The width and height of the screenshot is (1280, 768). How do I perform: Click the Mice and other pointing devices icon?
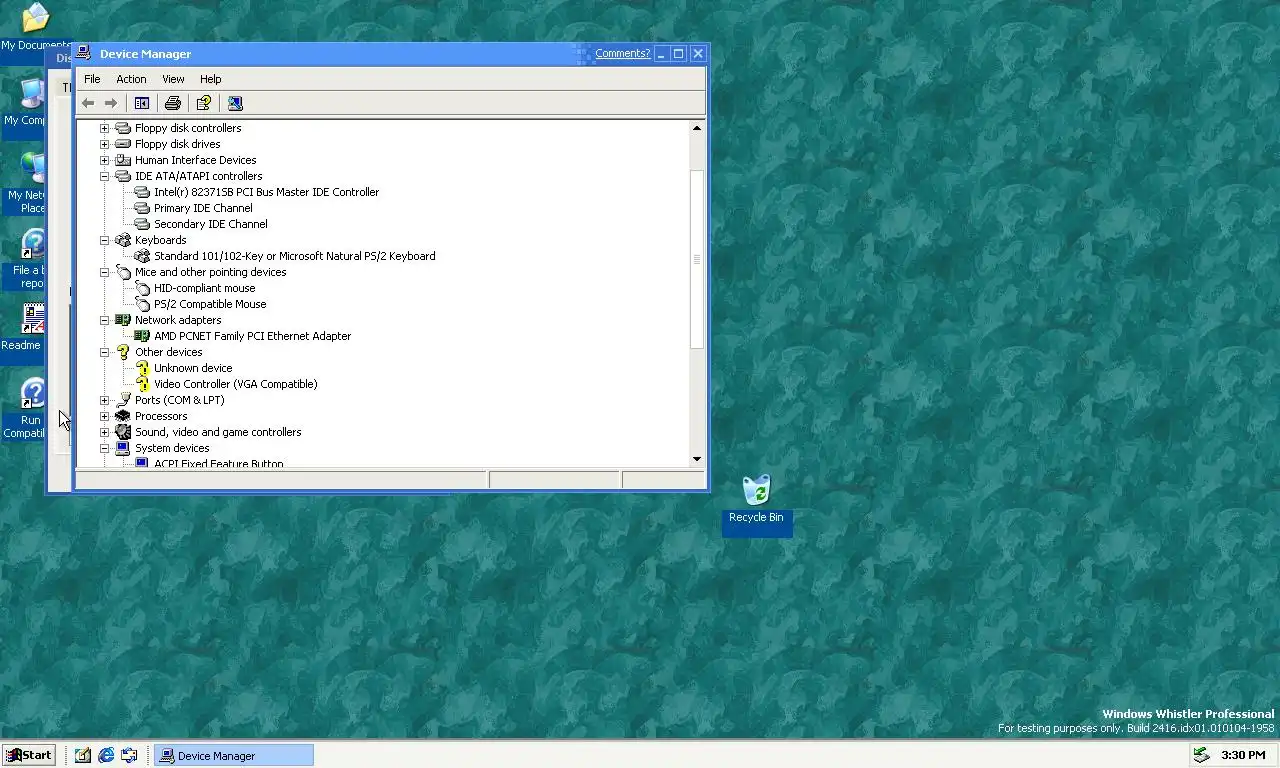pos(123,272)
